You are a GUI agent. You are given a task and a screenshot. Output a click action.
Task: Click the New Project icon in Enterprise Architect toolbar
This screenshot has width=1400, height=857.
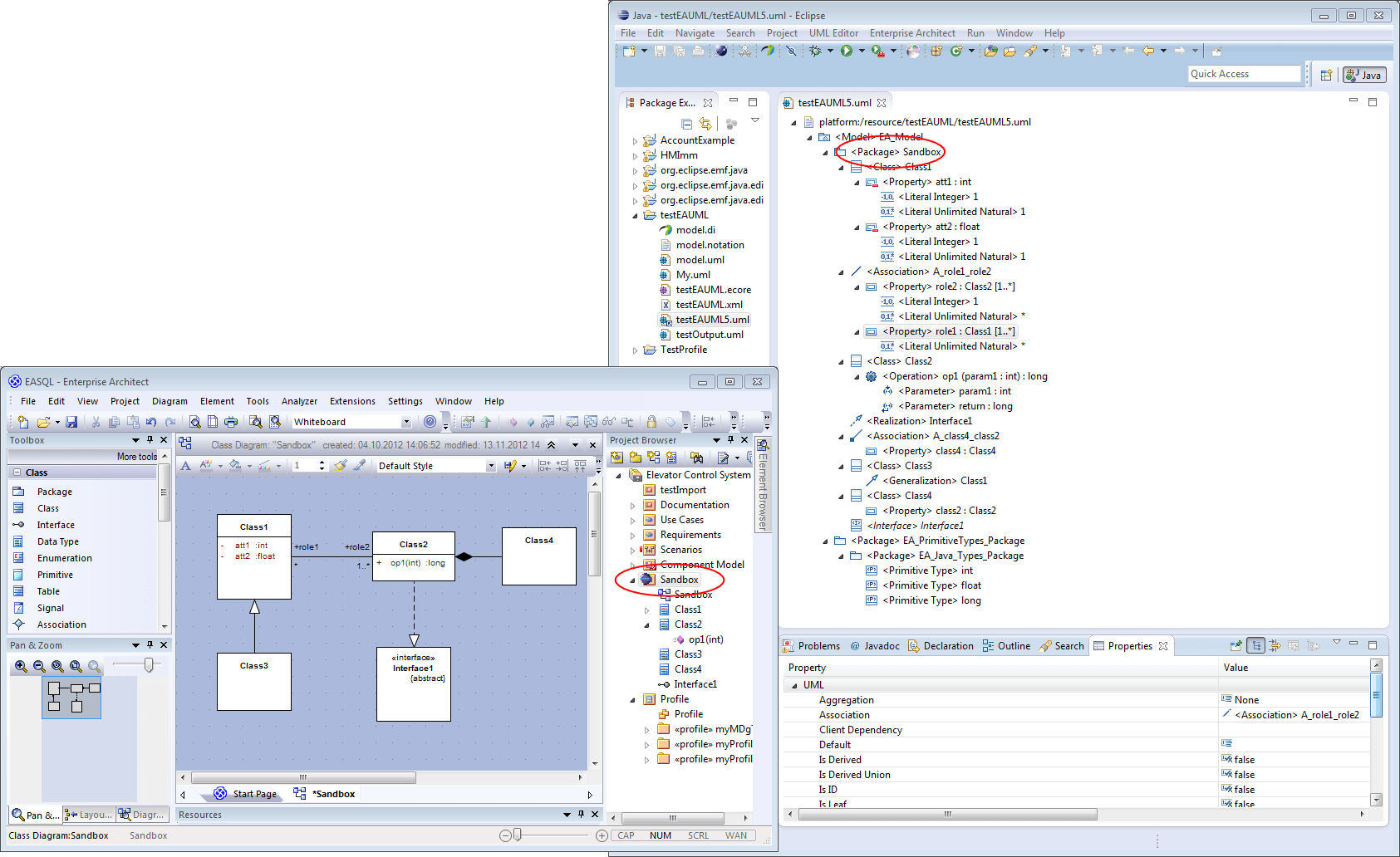tap(23, 422)
